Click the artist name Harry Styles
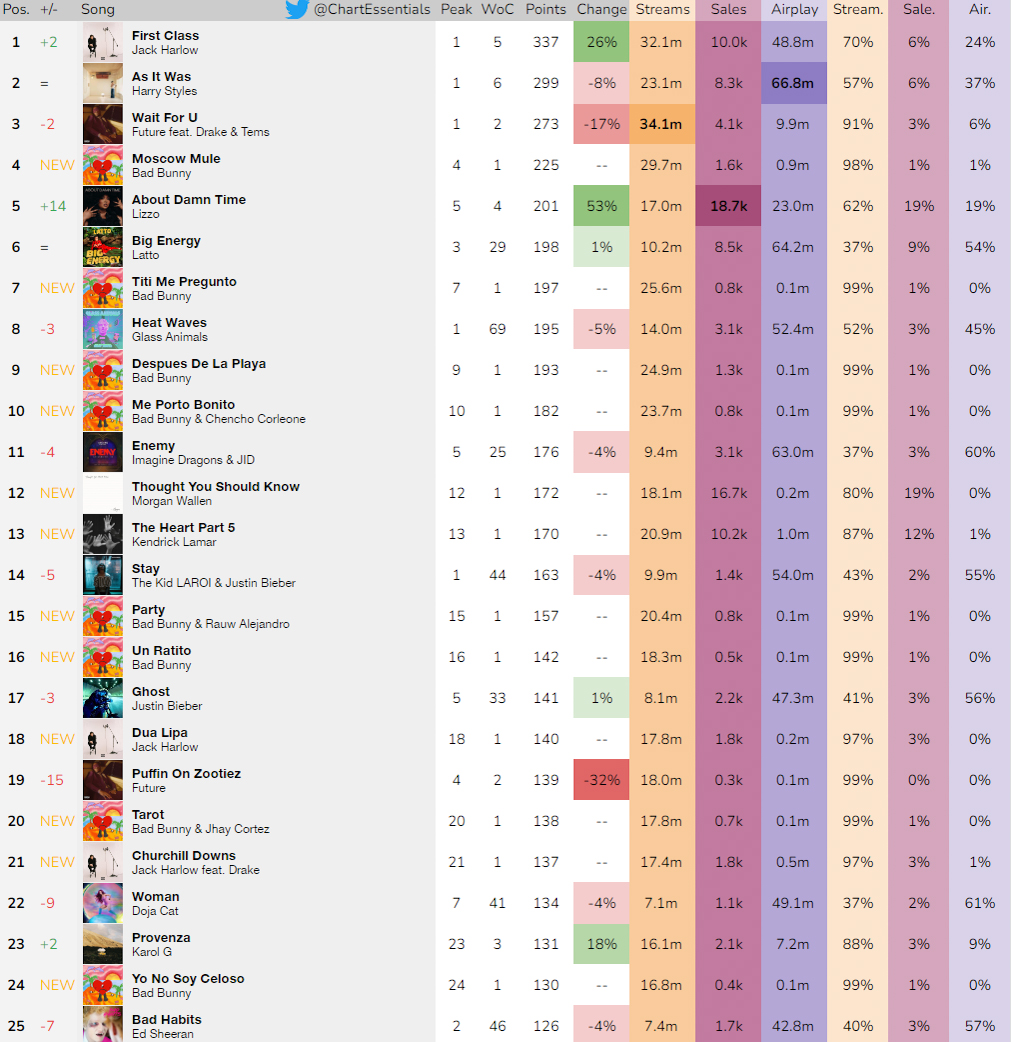Screen dimensions: 1011x1042 pyautogui.click(x=164, y=91)
